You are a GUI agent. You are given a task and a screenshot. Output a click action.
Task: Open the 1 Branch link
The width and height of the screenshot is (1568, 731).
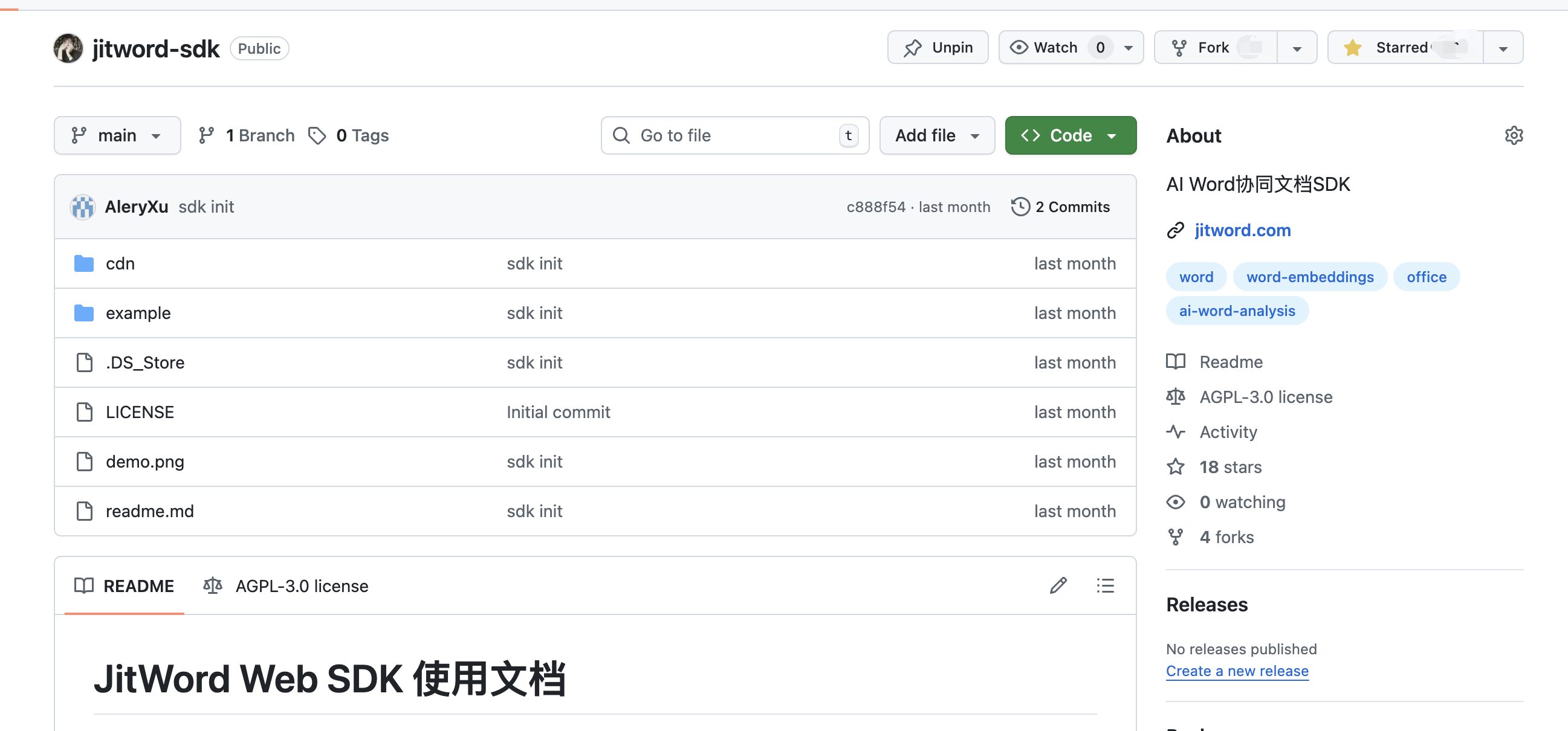click(x=247, y=135)
